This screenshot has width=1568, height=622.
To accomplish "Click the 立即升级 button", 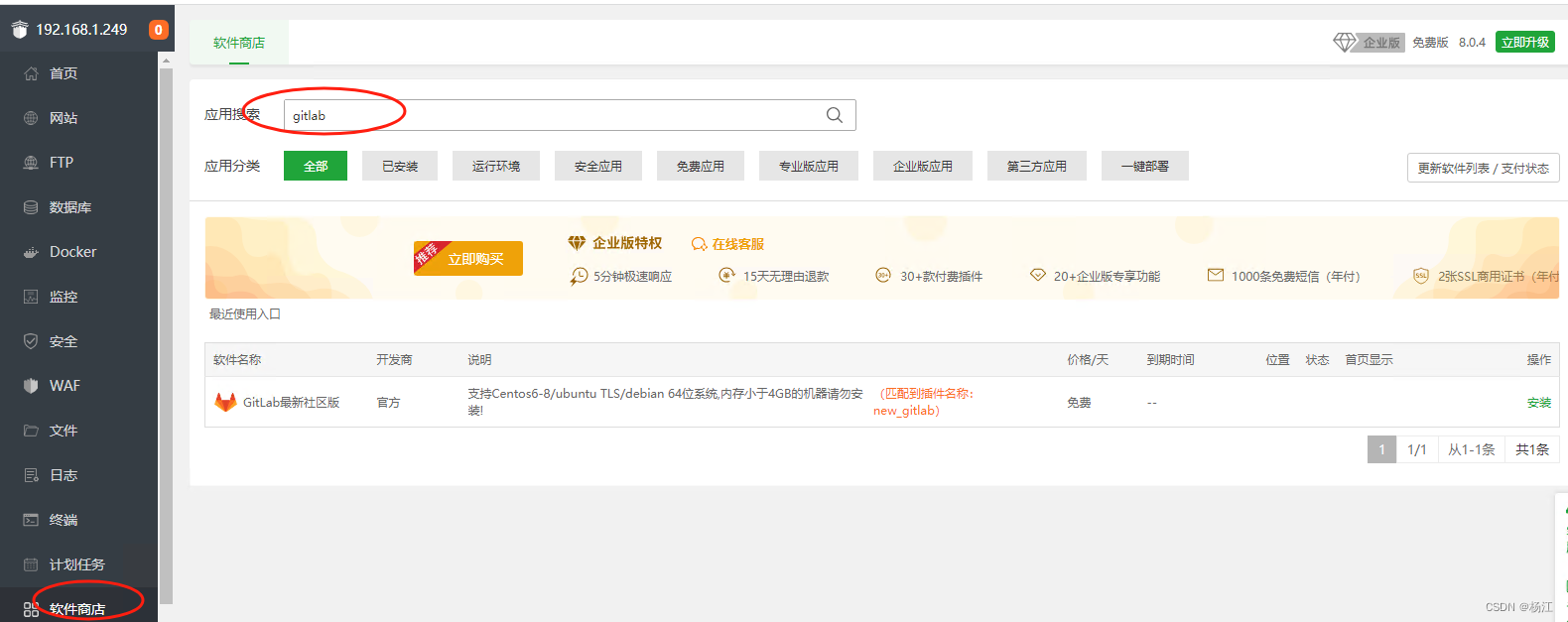I will point(1525,42).
